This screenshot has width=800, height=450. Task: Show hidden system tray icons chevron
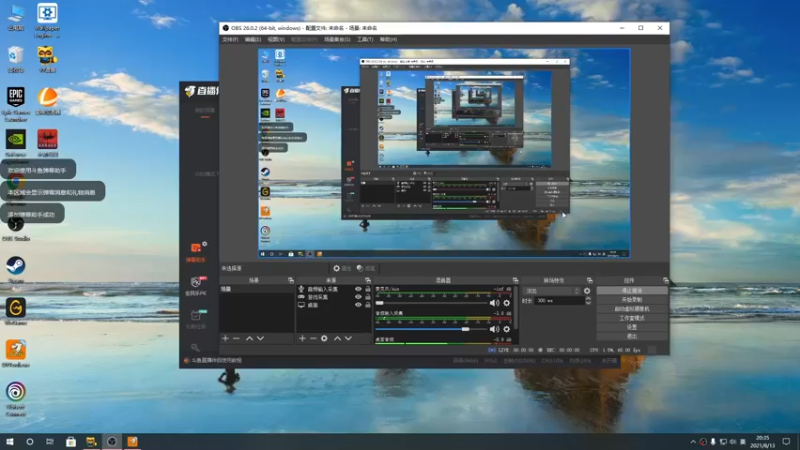tap(693, 442)
